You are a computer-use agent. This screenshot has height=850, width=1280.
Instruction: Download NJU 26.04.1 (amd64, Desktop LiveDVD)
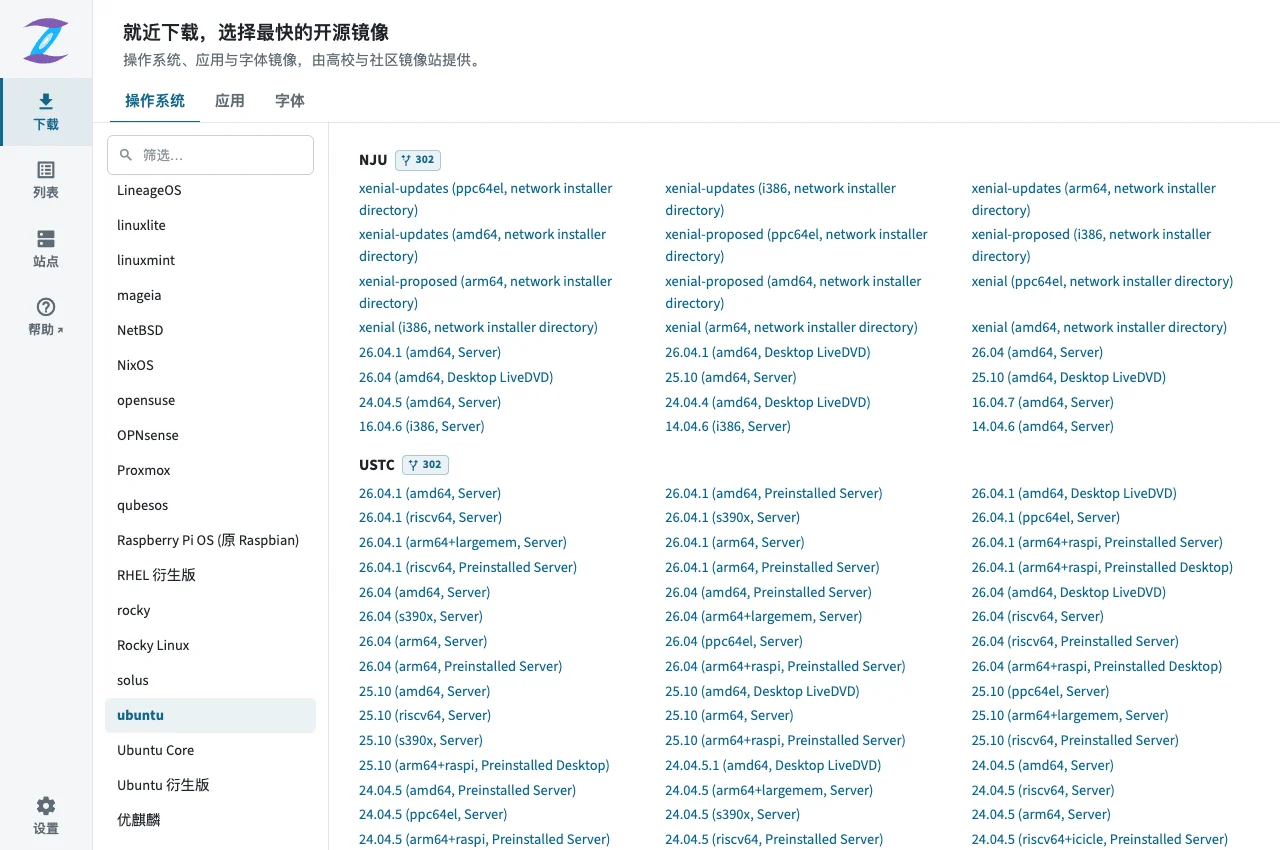pos(768,353)
